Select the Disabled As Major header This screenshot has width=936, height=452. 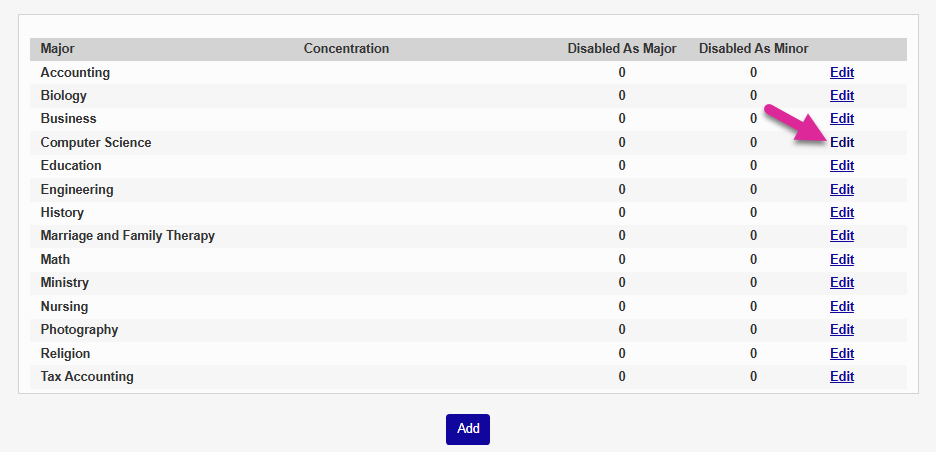tap(622, 49)
